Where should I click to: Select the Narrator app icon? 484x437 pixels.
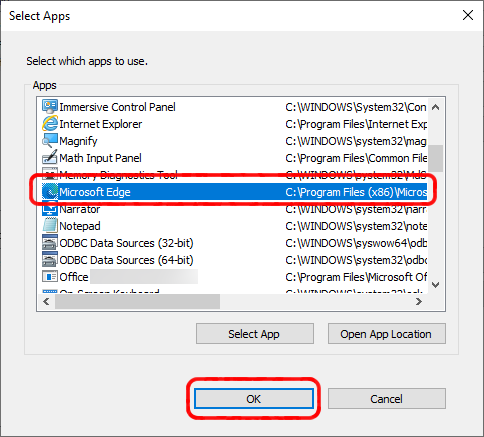coord(50,209)
